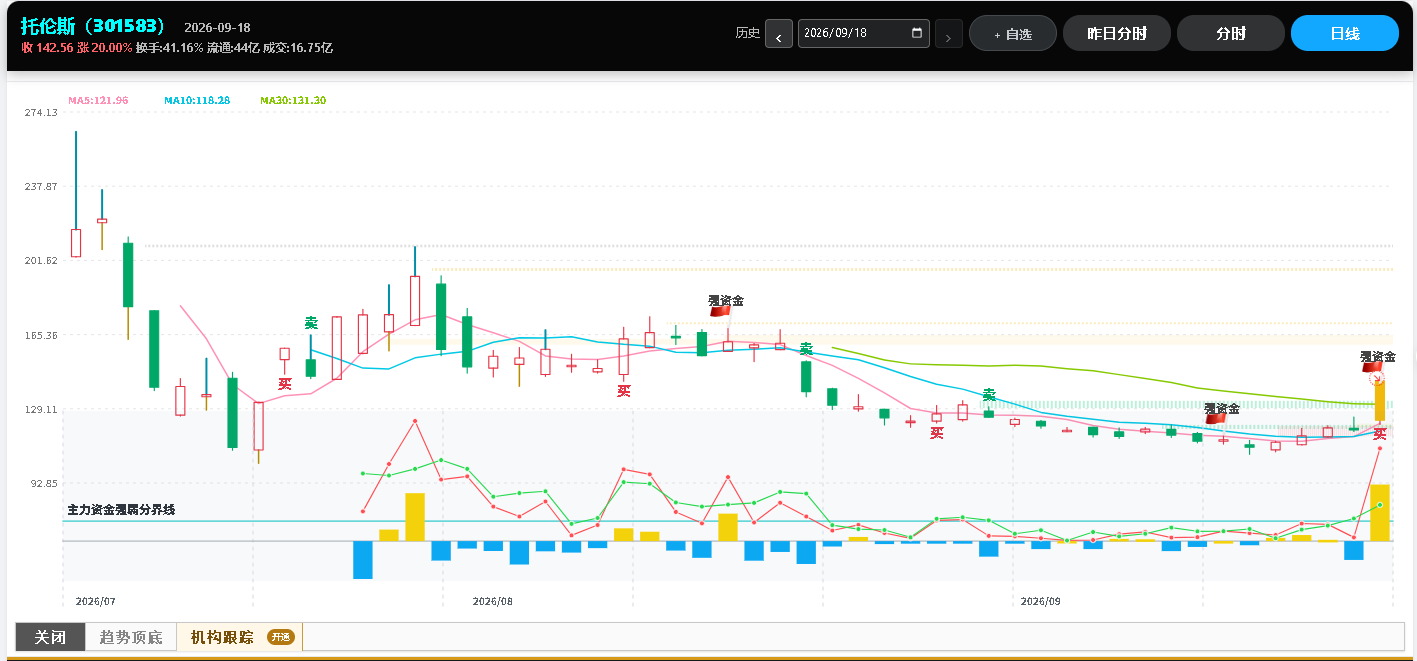Click the latest green 卖 signal marker
Viewport: 1417px width, 661px height.
989,395
